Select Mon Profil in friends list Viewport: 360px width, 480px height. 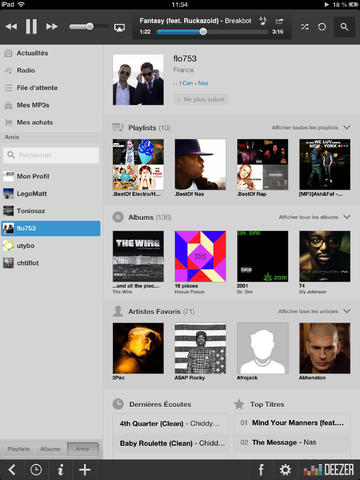(51, 176)
